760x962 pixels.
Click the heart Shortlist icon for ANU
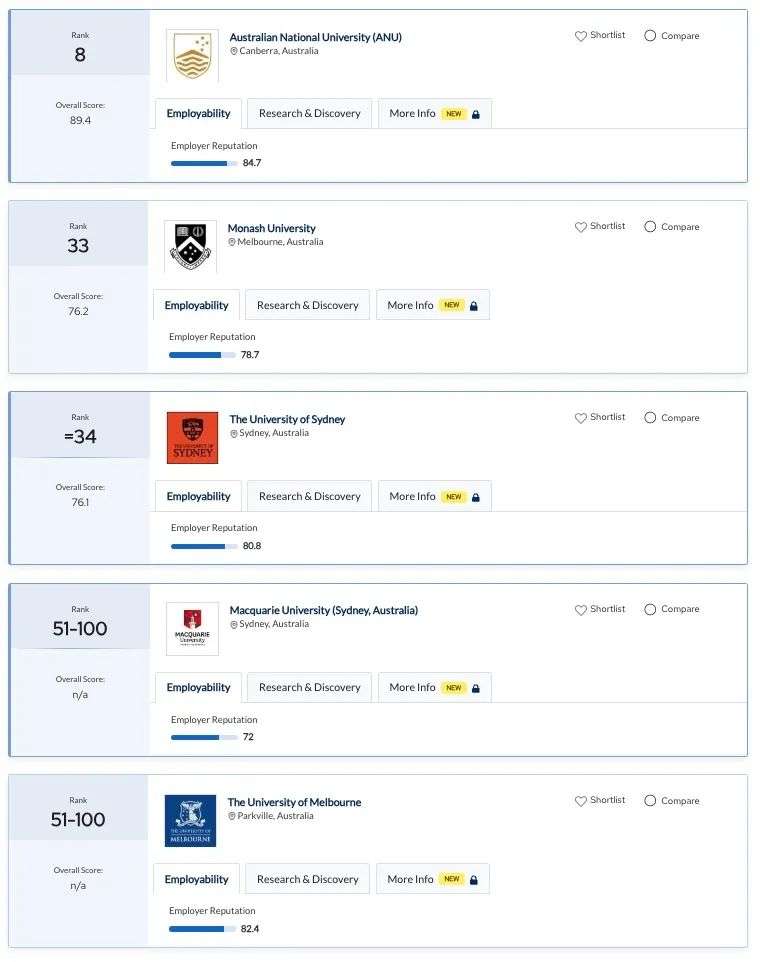(x=580, y=36)
